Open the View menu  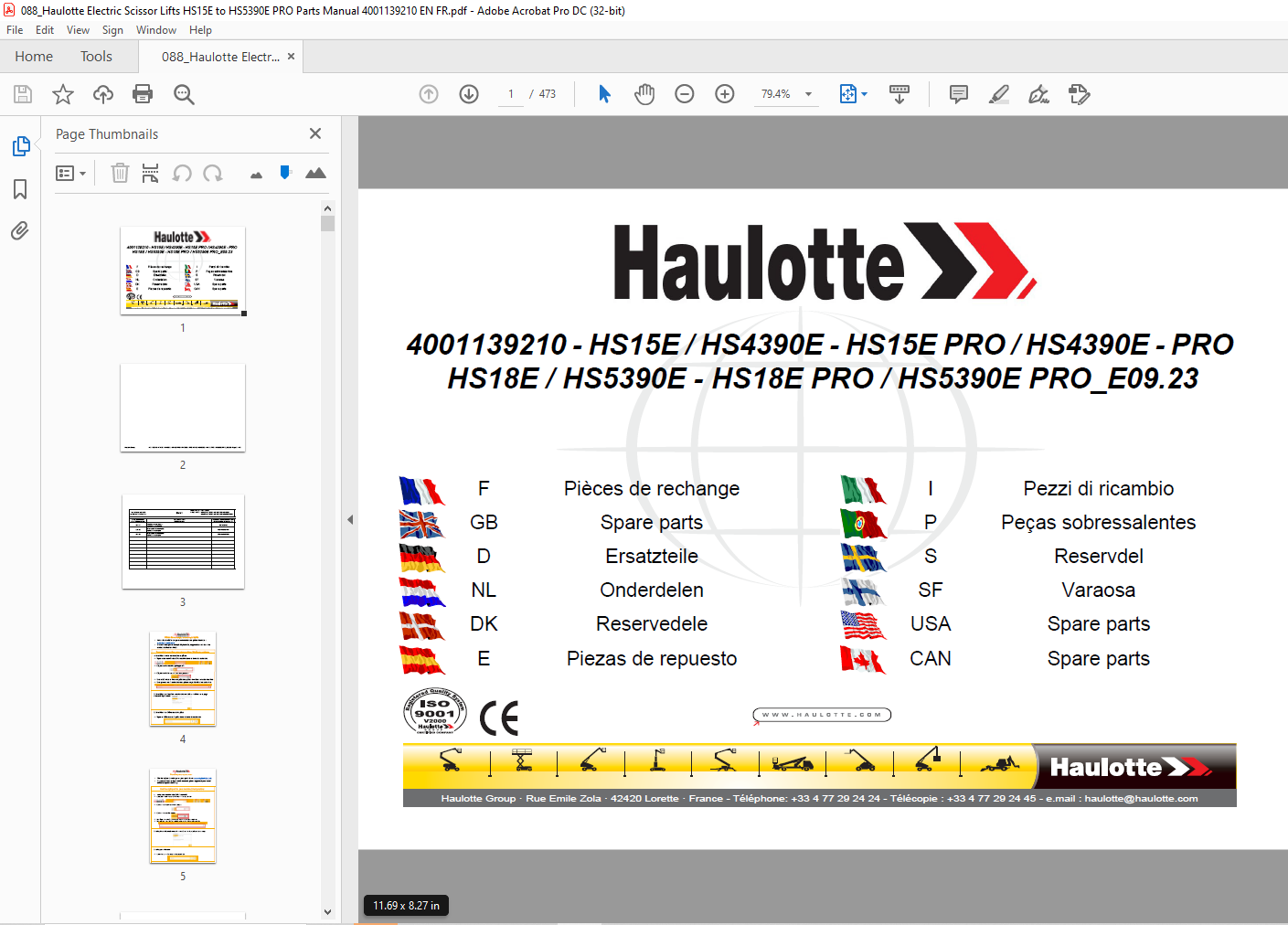pos(78,30)
